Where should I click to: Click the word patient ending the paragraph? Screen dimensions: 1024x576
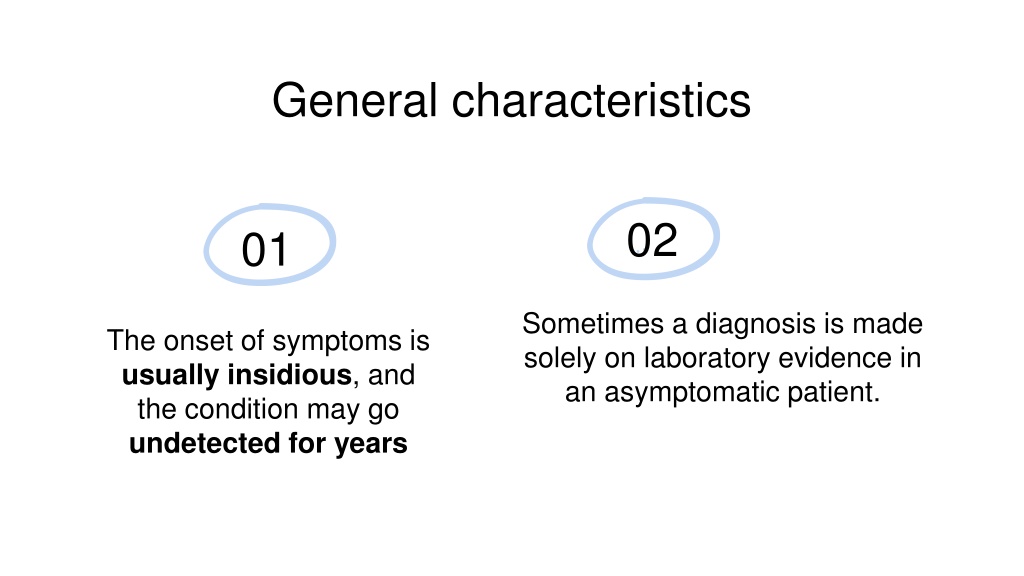pyautogui.click(x=833, y=392)
